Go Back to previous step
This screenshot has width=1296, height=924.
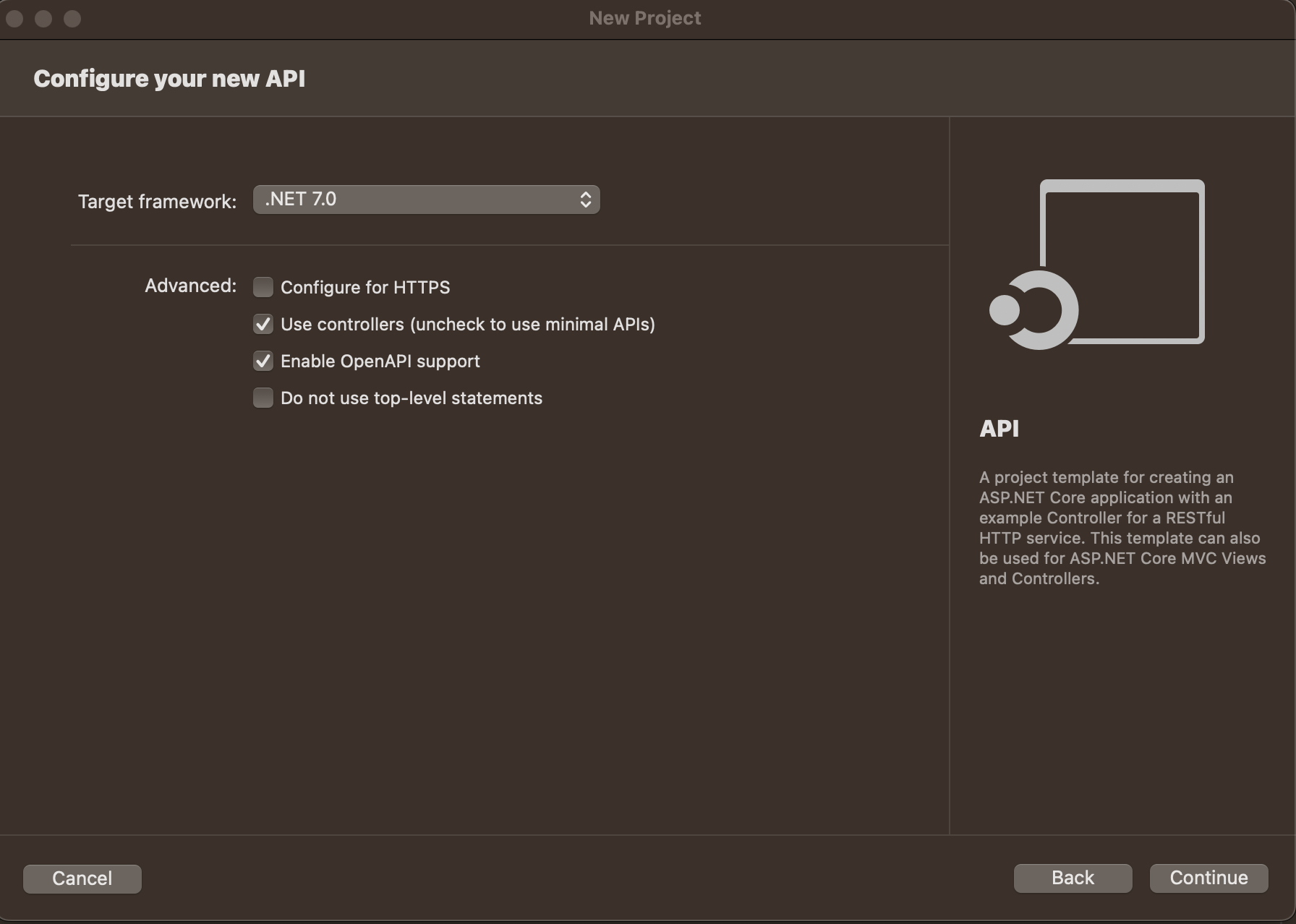(1073, 878)
